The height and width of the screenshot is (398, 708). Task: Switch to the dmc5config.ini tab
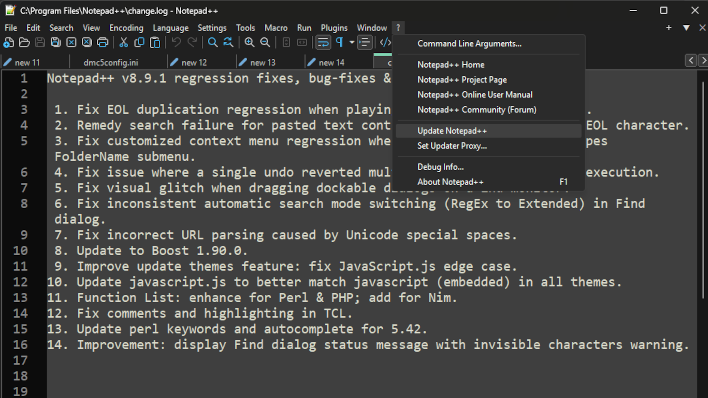click(x=118, y=62)
